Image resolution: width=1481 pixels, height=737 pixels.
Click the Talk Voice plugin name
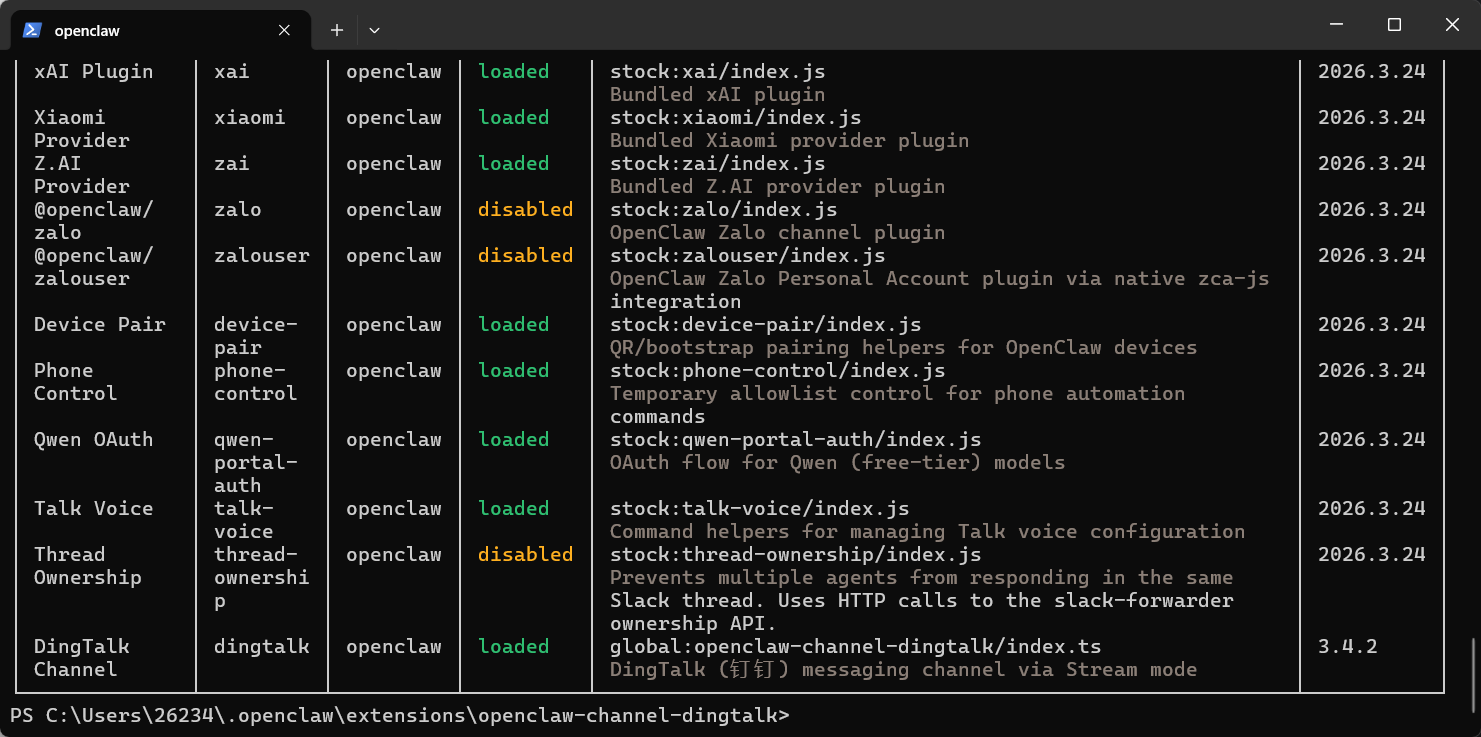[93, 509]
